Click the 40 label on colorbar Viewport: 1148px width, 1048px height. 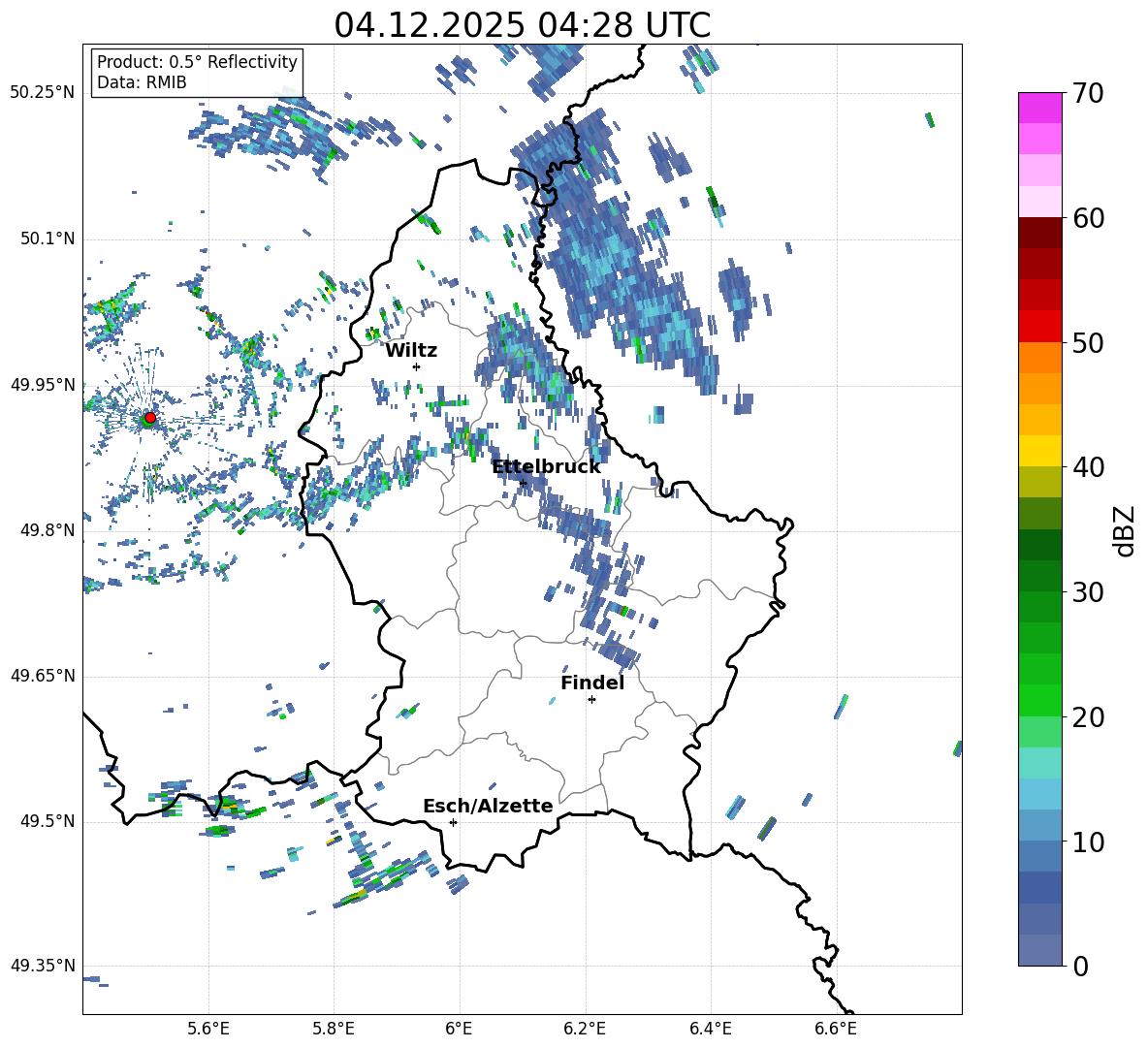point(1088,467)
